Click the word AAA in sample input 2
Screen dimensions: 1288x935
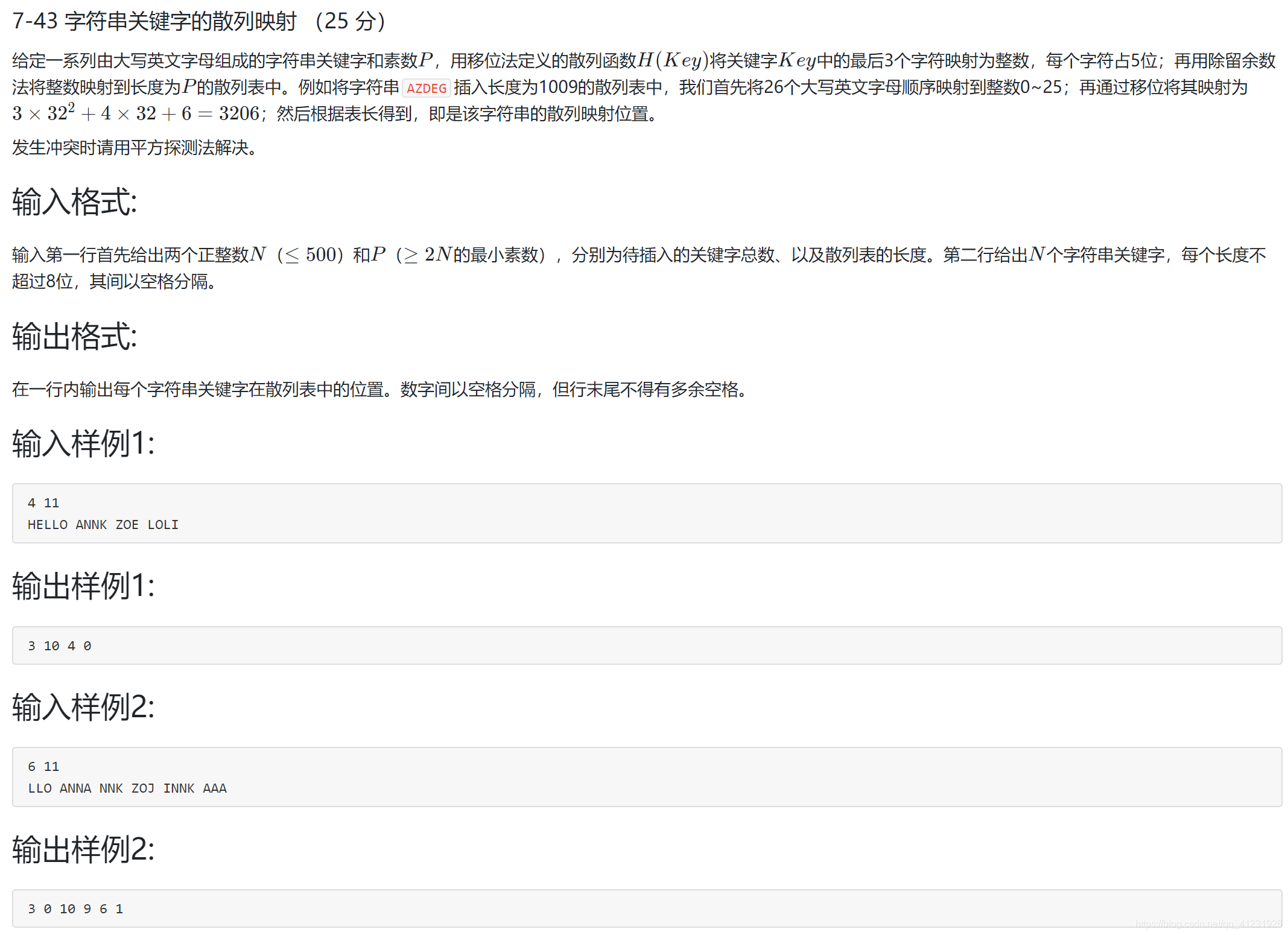coord(215,788)
